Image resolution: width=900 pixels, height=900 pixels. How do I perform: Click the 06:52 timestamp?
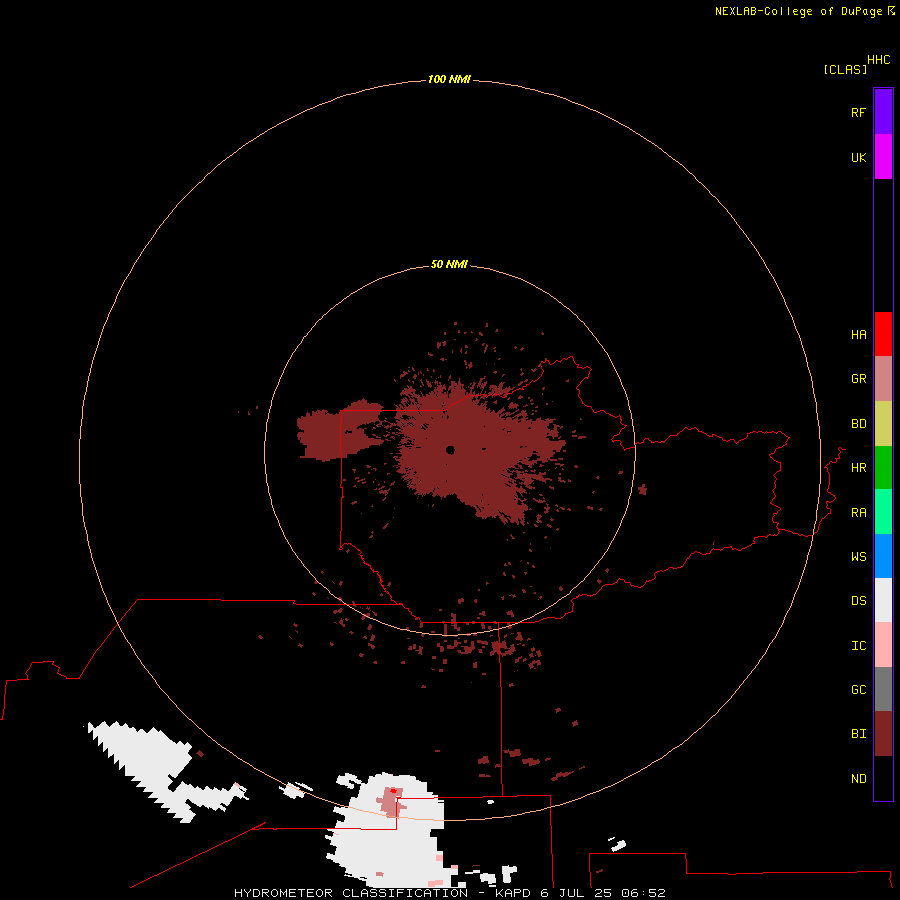(x=643, y=893)
